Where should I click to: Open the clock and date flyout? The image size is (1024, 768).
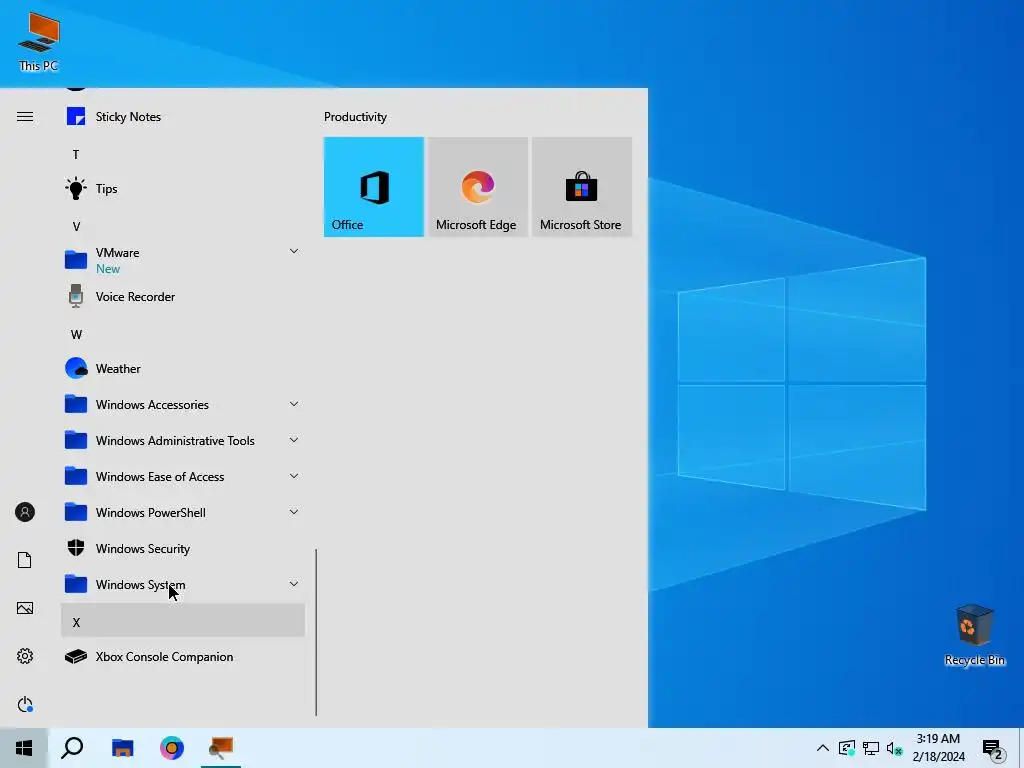[x=938, y=748]
